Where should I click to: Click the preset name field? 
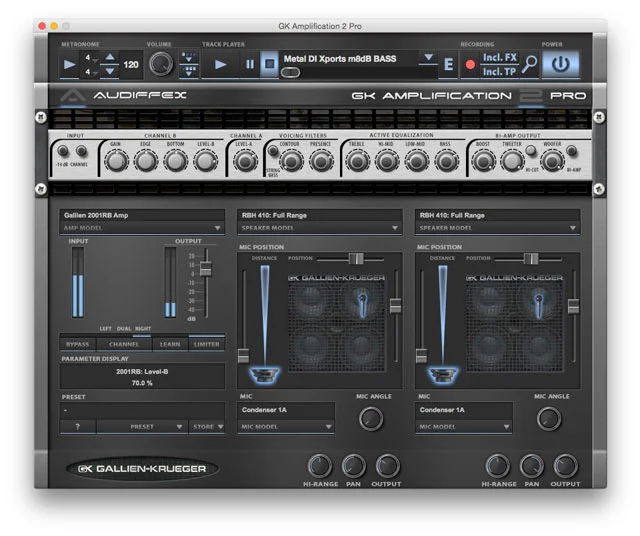point(142,410)
